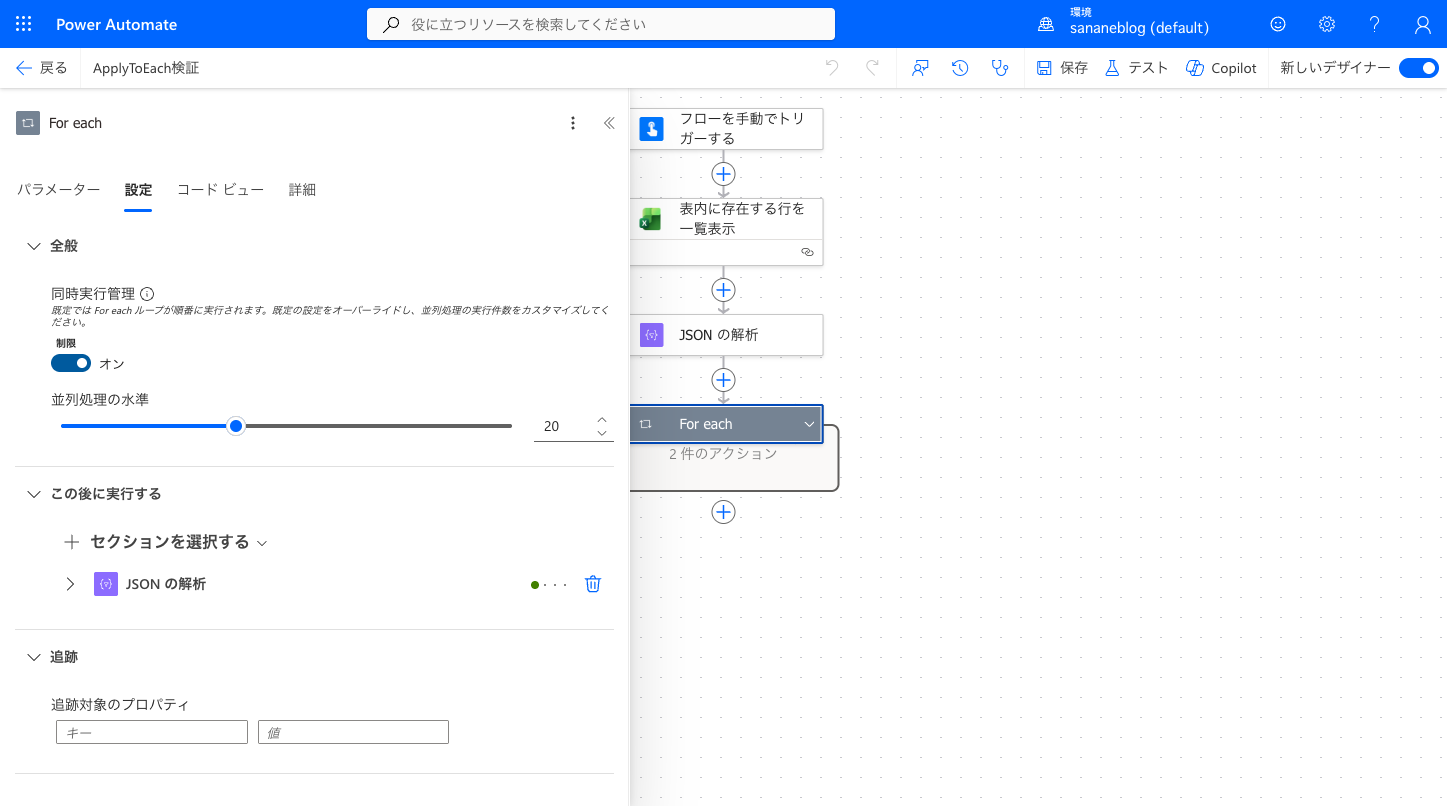
Task: Add a step after the manual trigger
Action: pyautogui.click(x=723, y=173)
